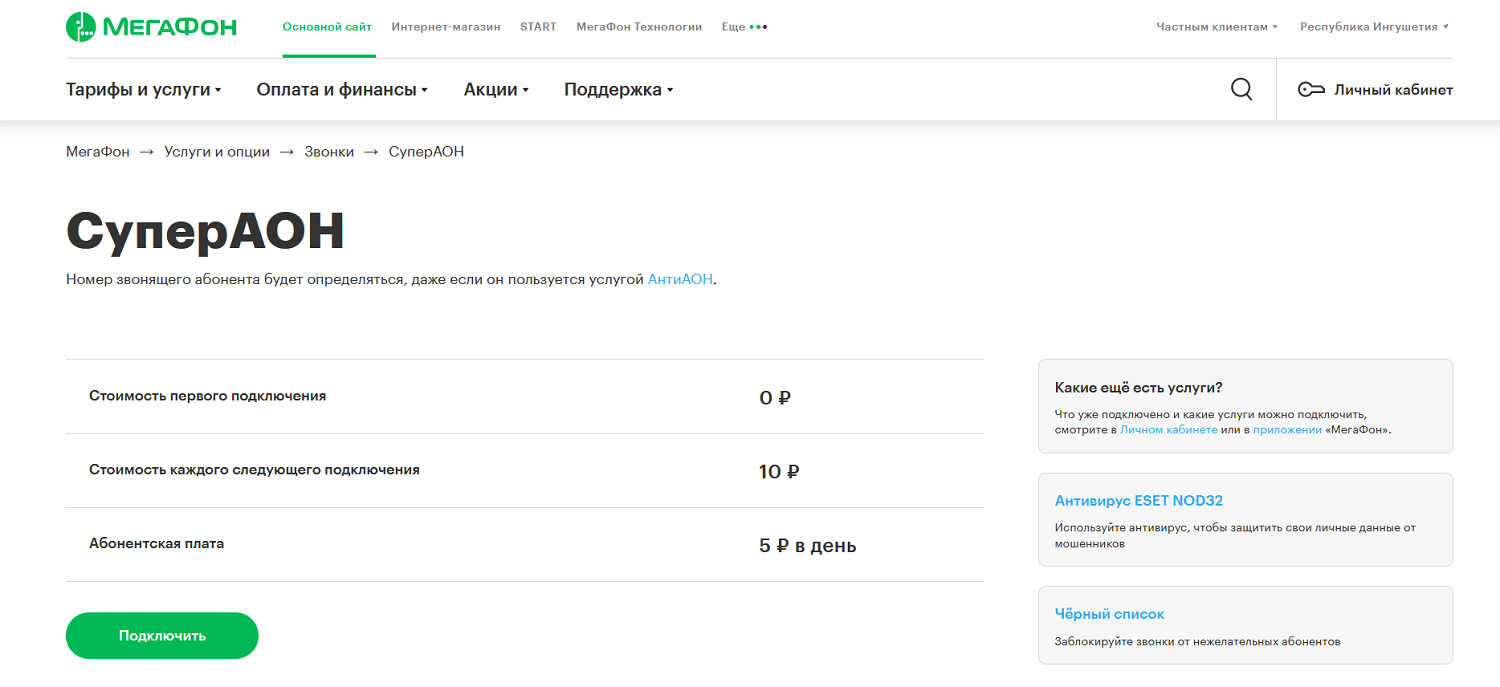This screenshot has width=1500, height=687.
Task: Open the Чёрный список card link
Action: [x=1110, y=614]
